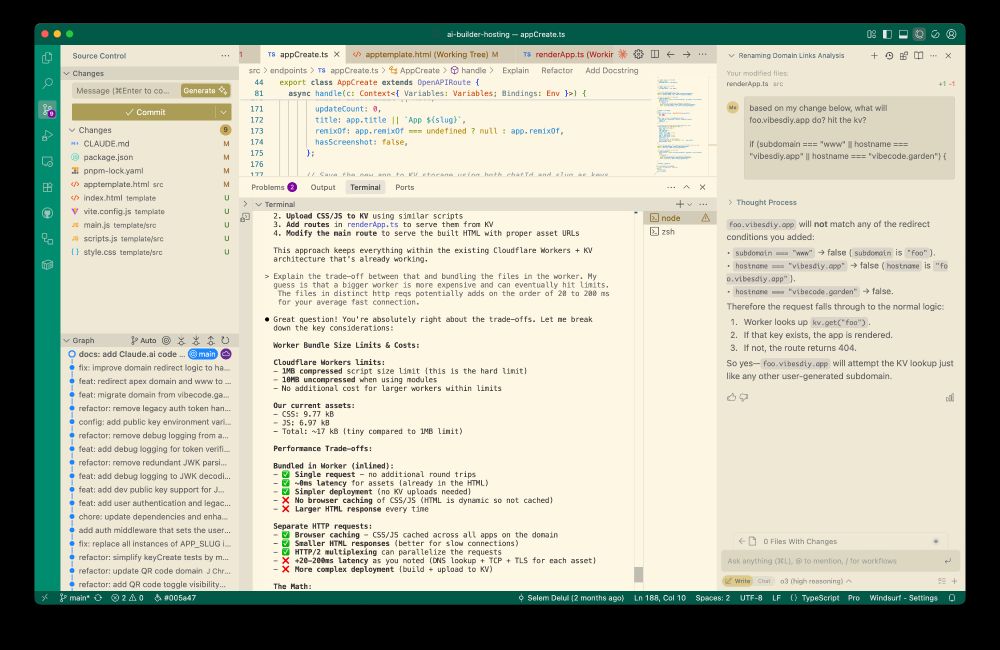Screen dimensions: 1000x650
Task: Click Add Docstring link
Action: (x=612, y=71)
